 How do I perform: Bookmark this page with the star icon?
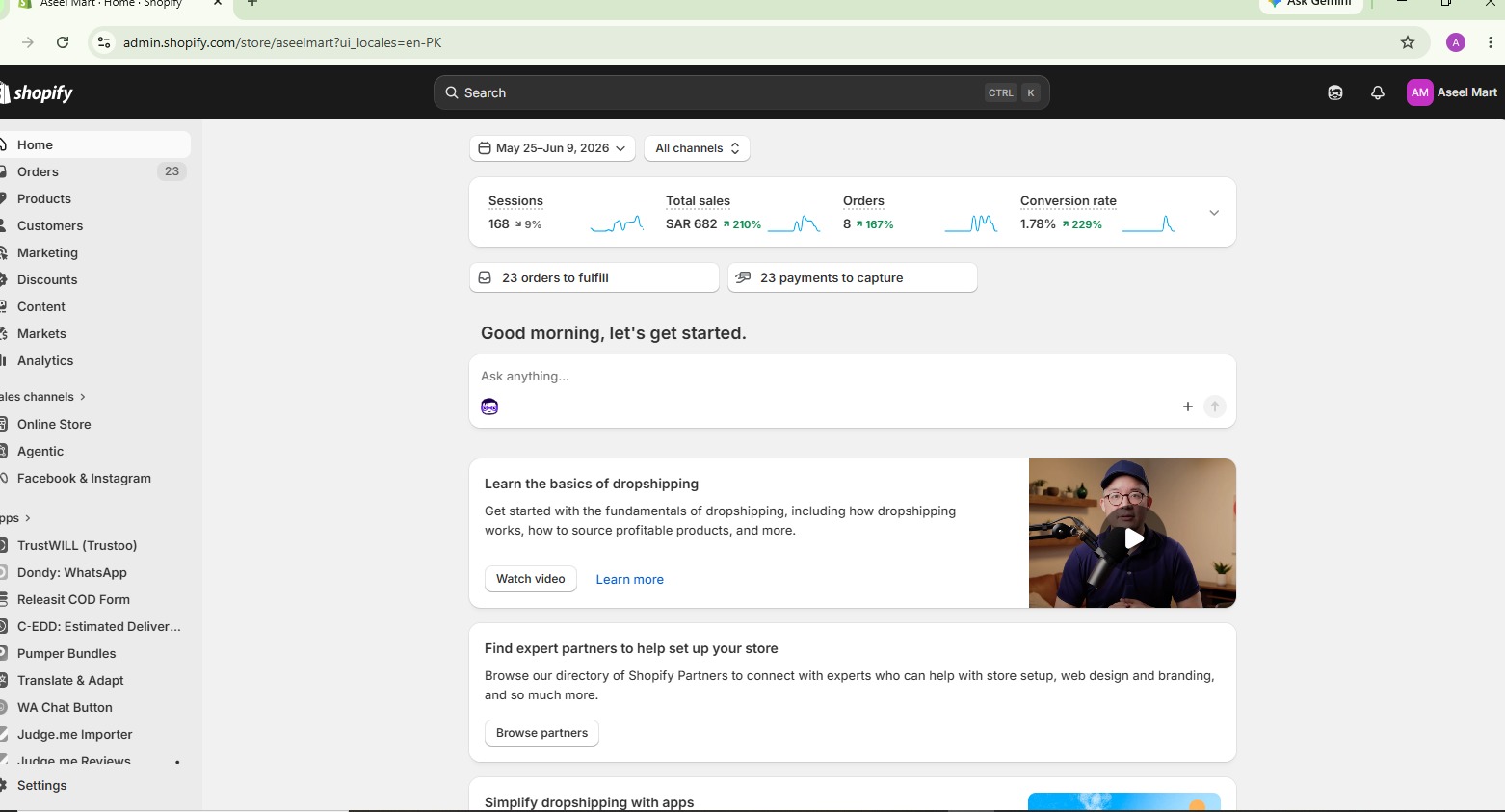coord(1408,42)
